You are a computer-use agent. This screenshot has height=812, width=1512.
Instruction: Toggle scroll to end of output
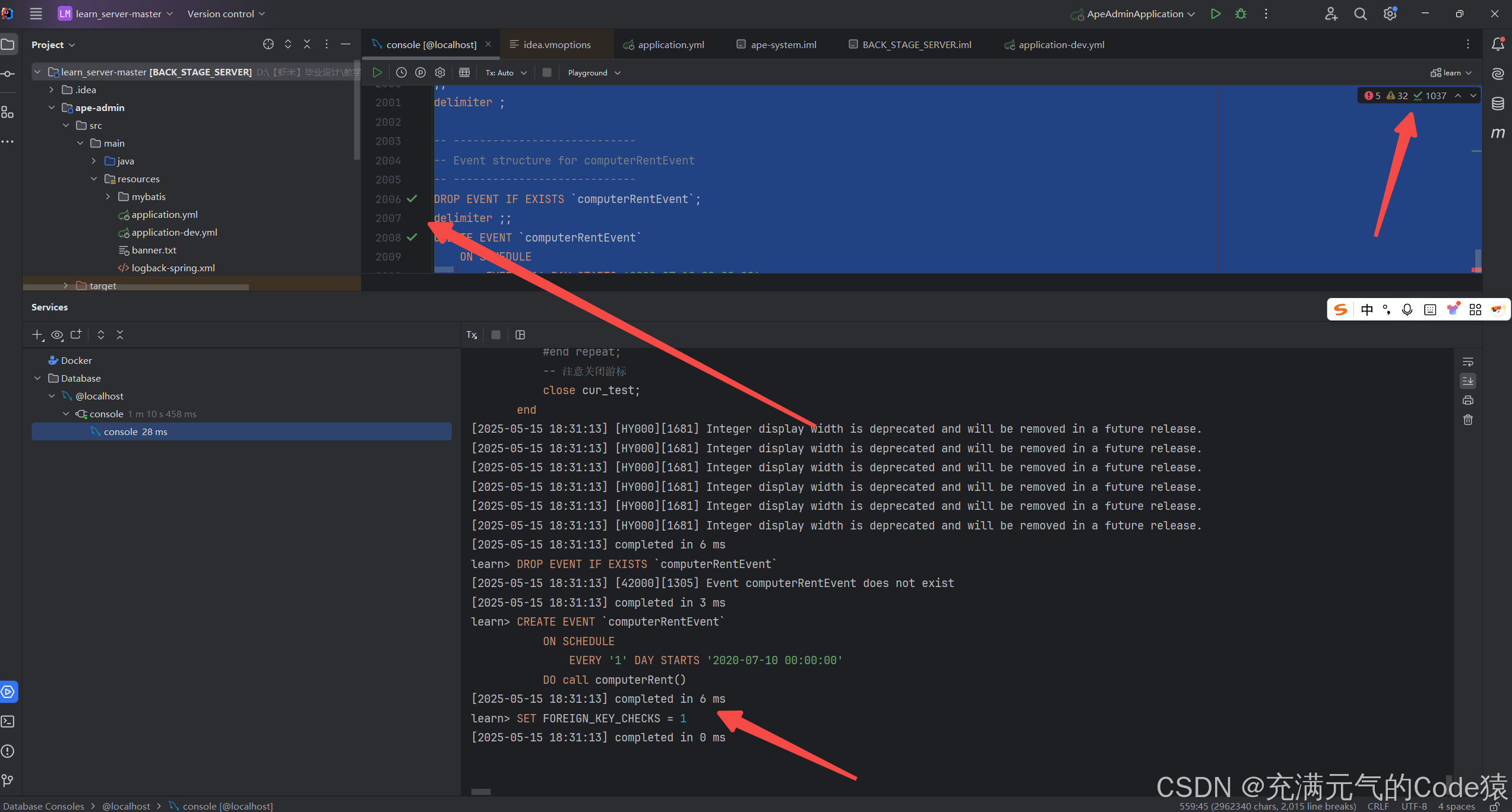[1467, 380]
